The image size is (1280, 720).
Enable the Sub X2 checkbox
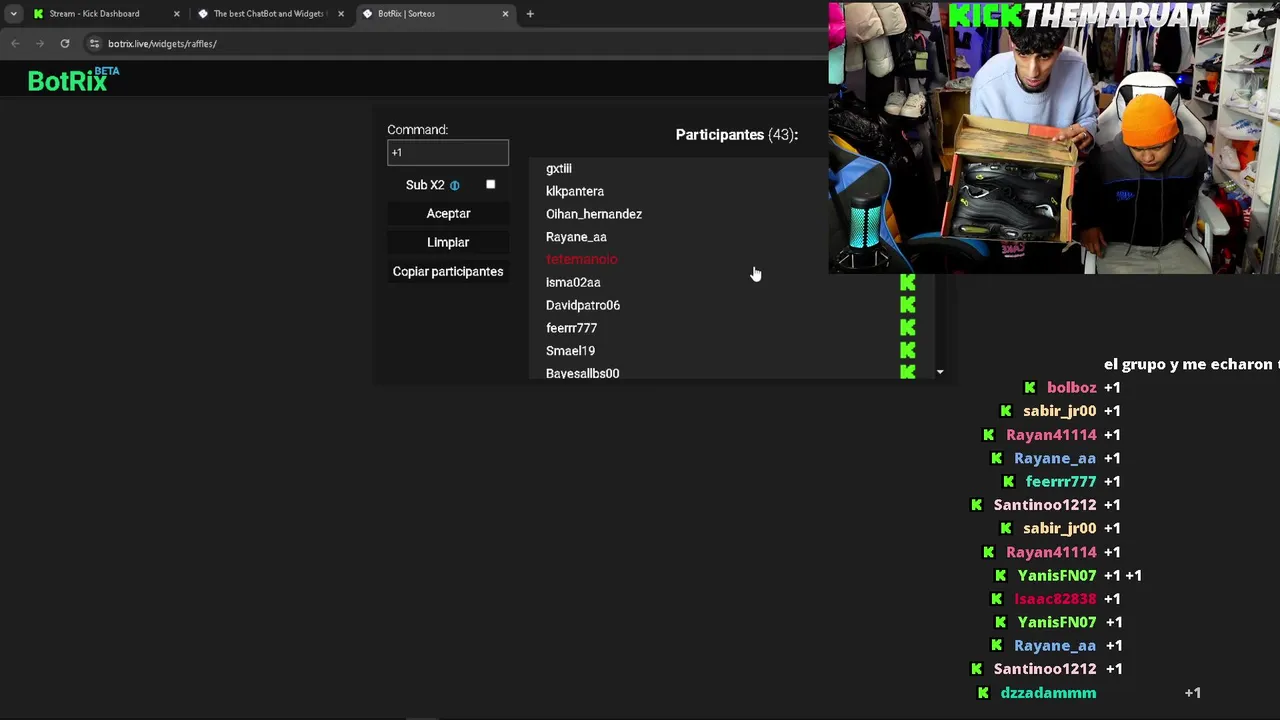[x=490, y=185]
